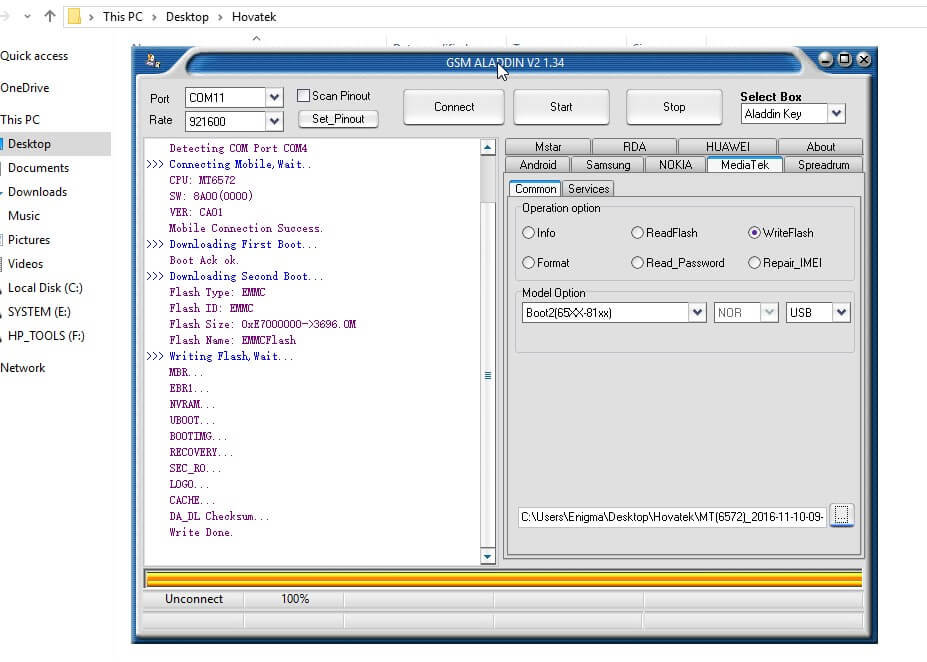Click the orange progress bar

click(x=503, y=579)
